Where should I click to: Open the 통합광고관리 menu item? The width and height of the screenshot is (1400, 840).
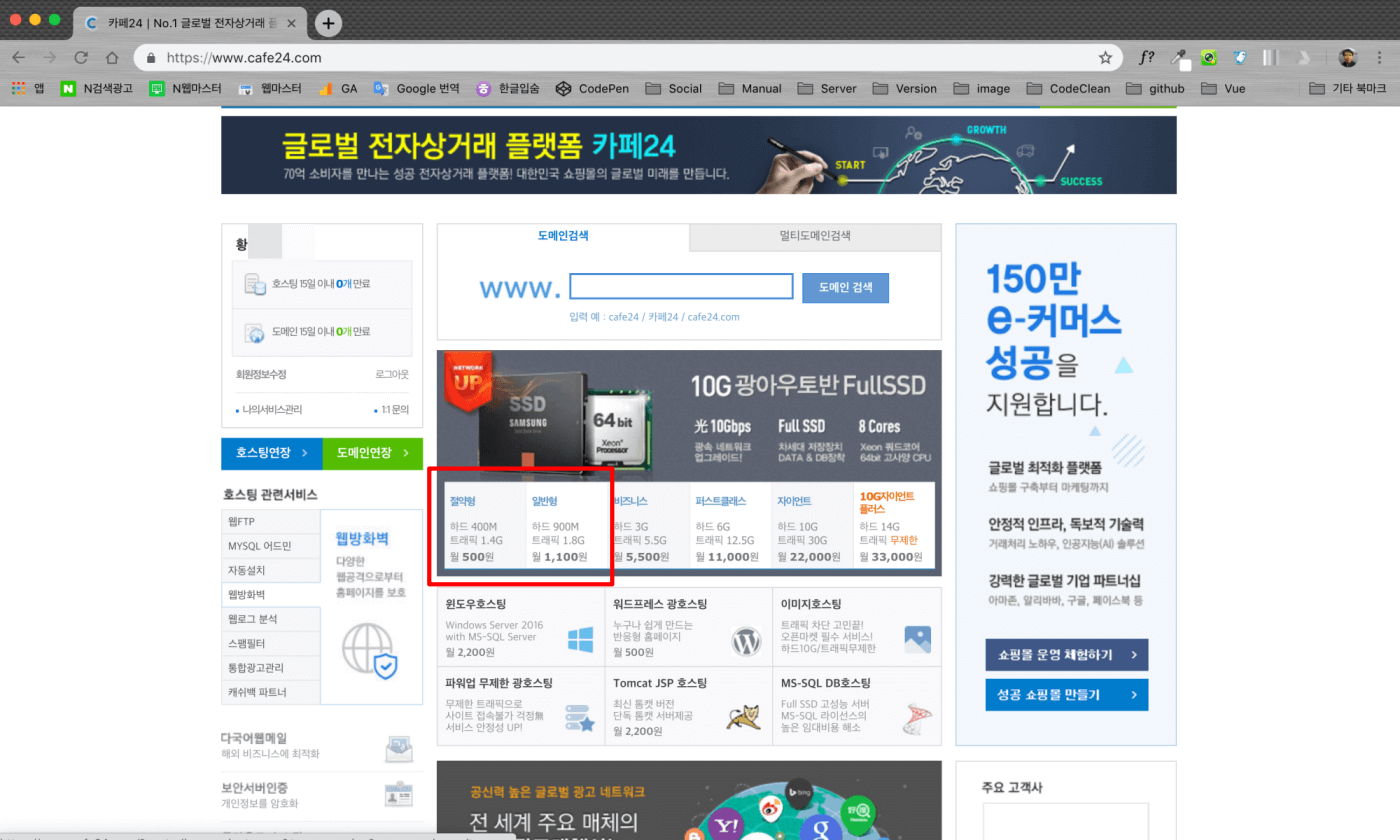pyautogui.click(x=272, y=668)
